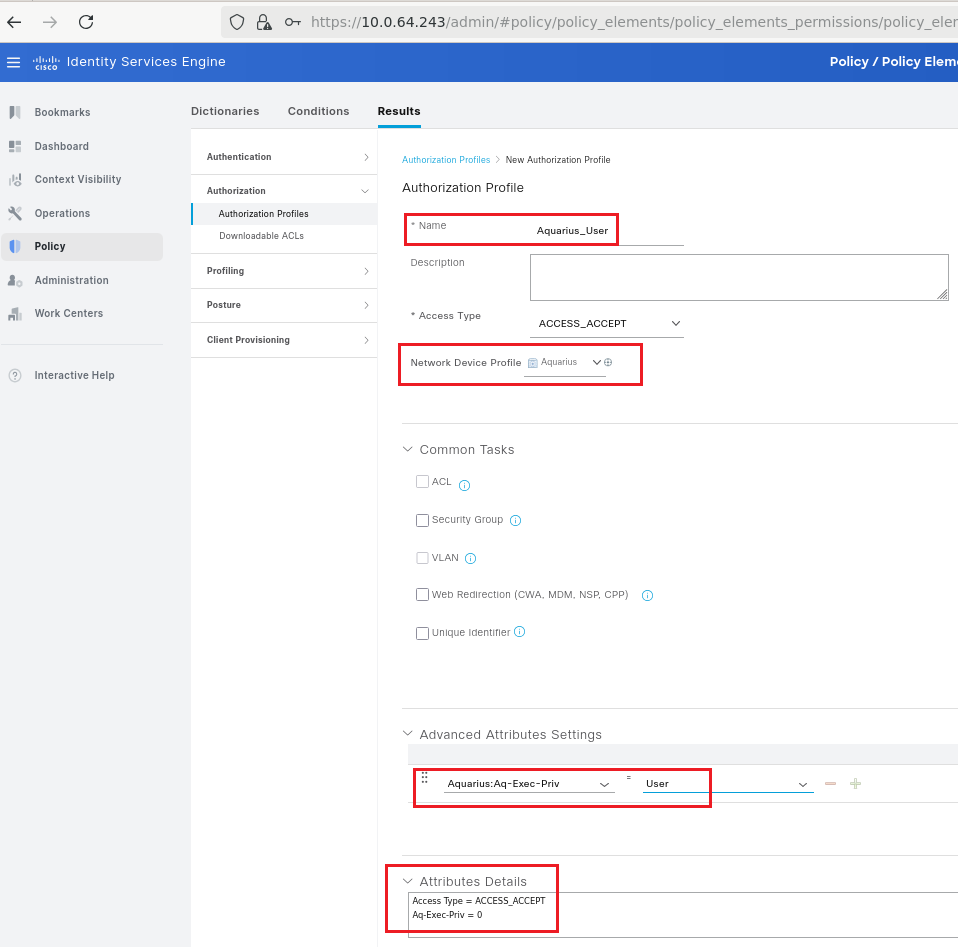958x947 pixels.
Task: Collapse the Common Tasks section
Action: click(x=408, y=450)
